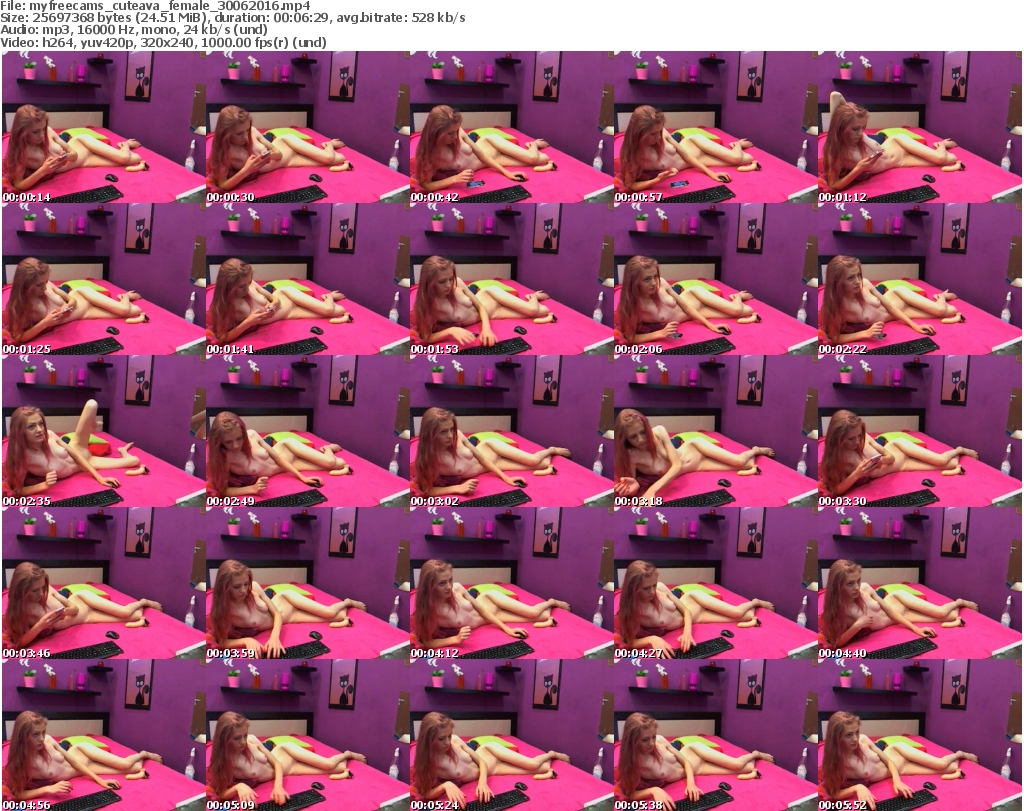Image resolution: width=1024 pixels, height=811 pixels.
Task: Click the frame stamped 00:05:38
Action: click(716, 735)
